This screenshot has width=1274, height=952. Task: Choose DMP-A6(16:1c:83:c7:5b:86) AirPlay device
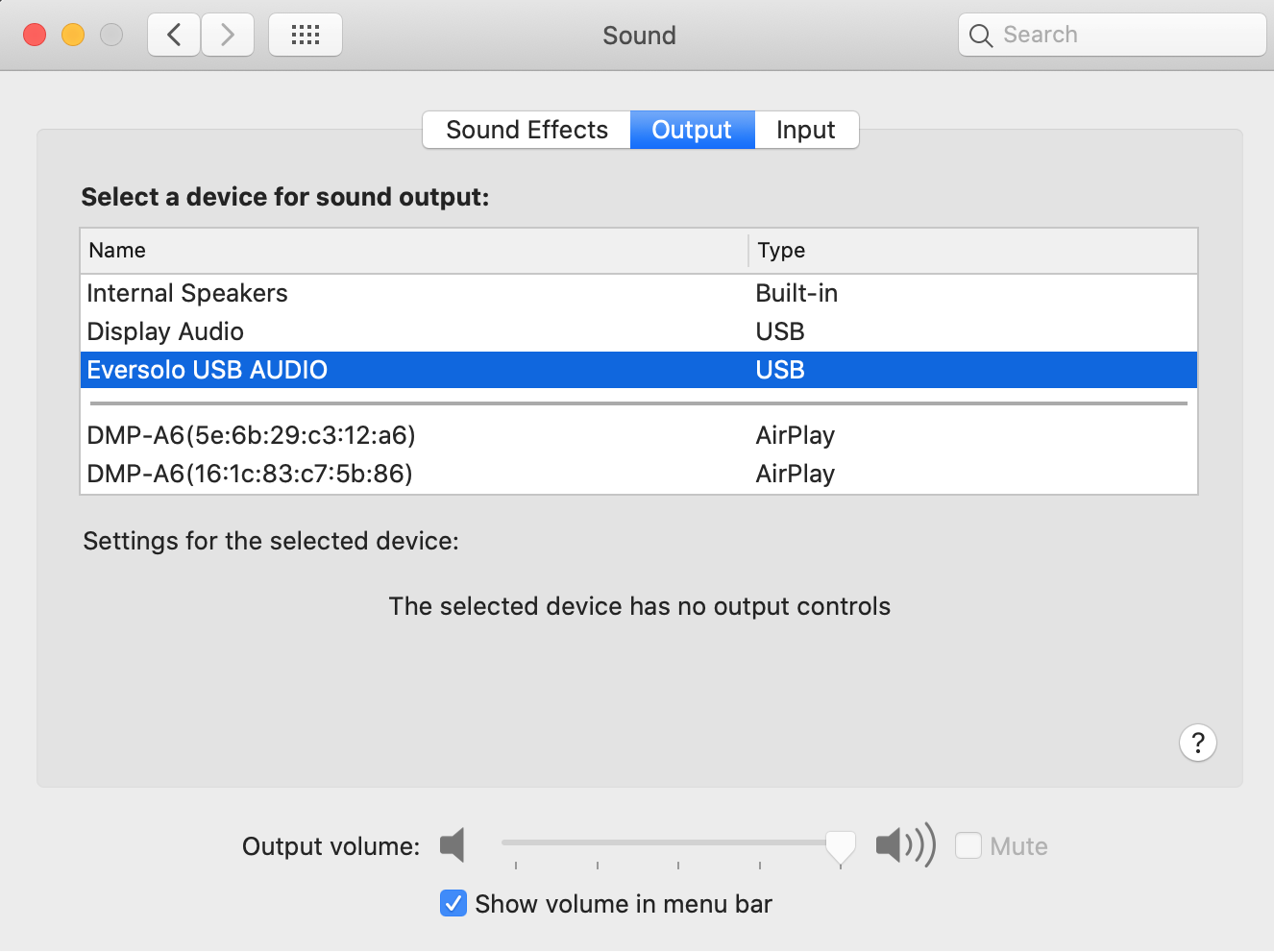point(639,474)
